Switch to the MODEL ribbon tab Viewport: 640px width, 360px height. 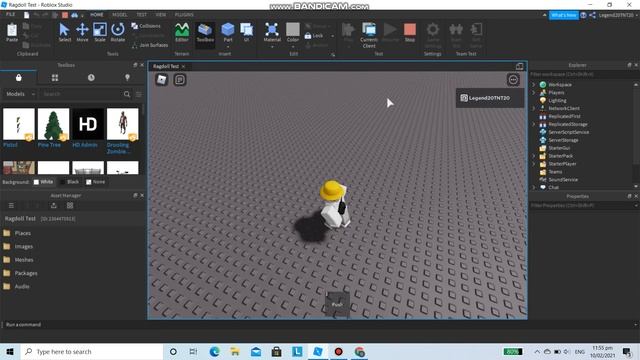point(120,15)
